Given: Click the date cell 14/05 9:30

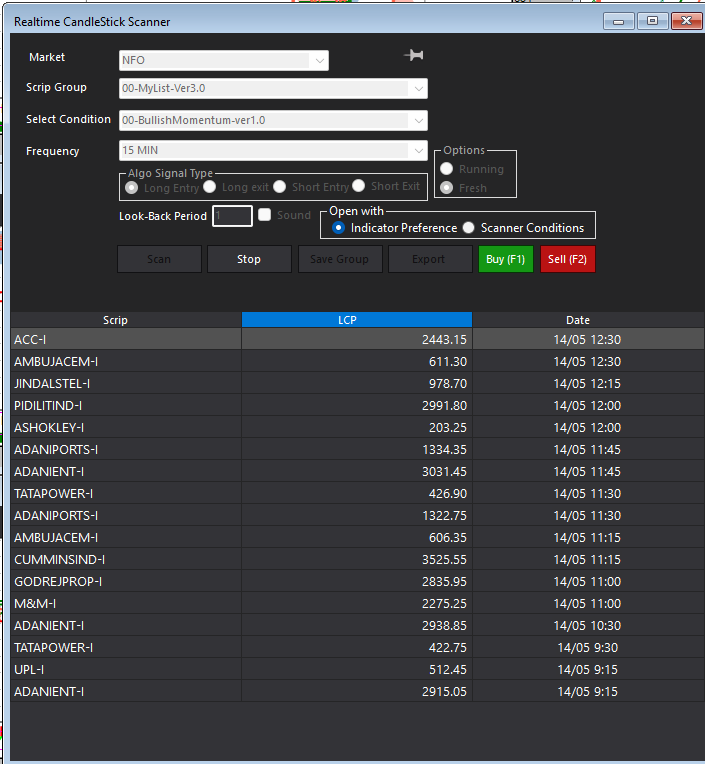Looking at the screenshot, I should point(588,648).
